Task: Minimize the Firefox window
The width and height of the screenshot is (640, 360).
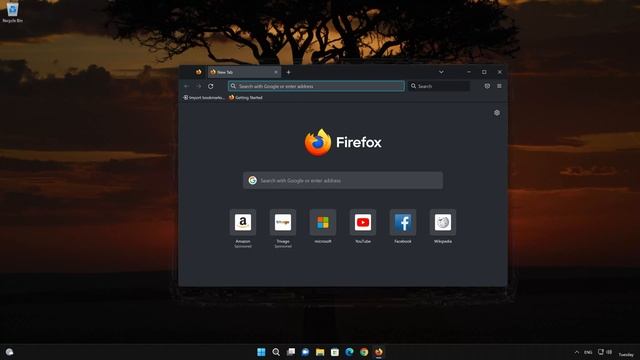Action: (x=469, y=72)
